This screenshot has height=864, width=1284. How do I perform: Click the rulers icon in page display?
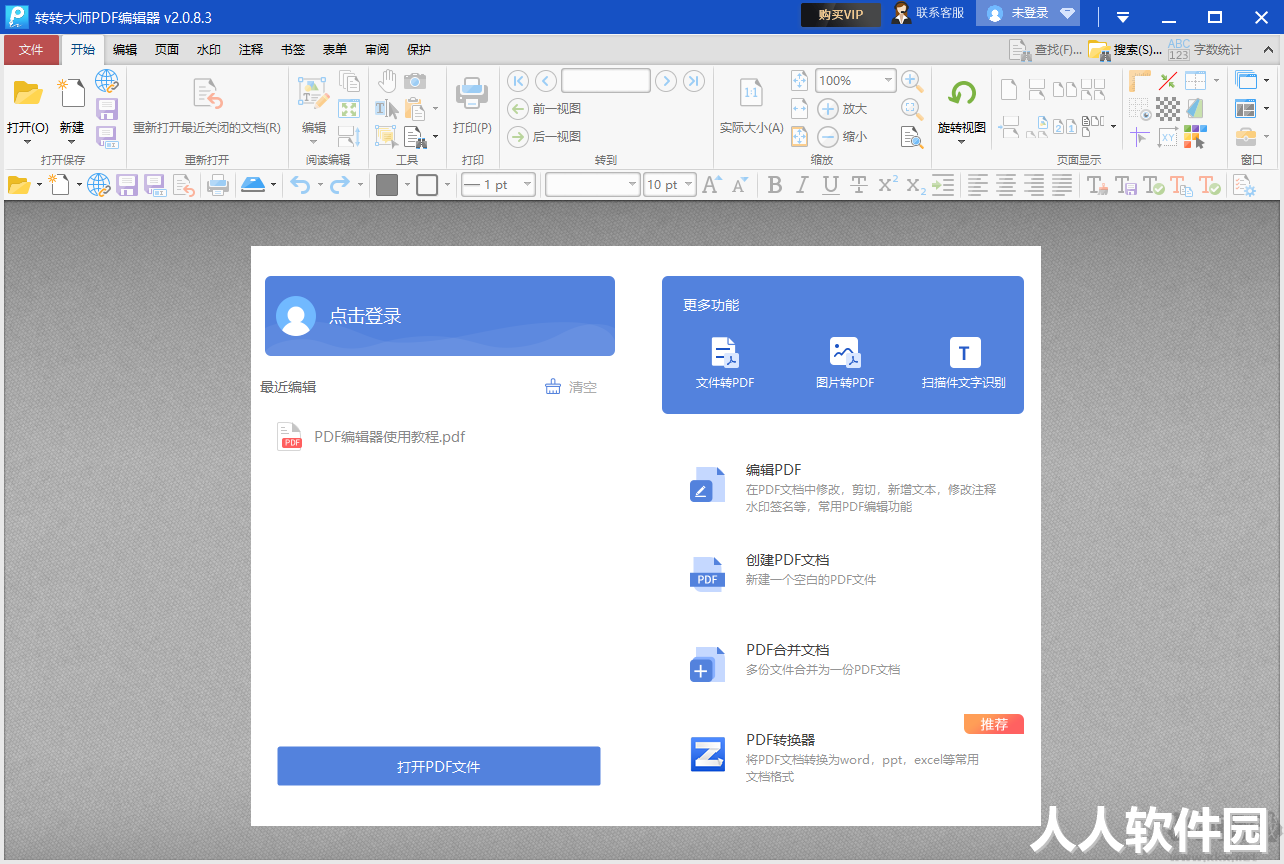[x=1140, y=81]
